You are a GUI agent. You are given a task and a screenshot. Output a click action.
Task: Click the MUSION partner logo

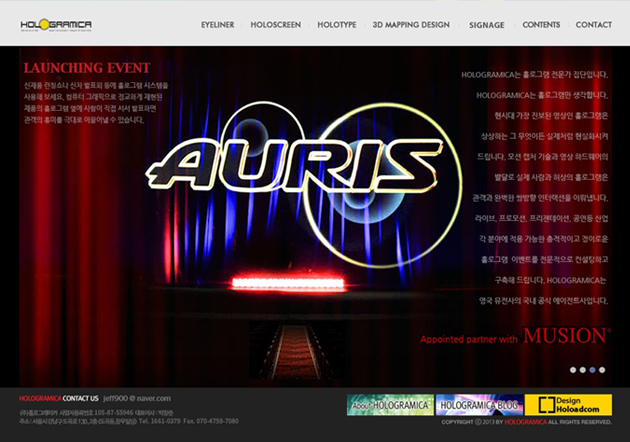tap(567, 336)
